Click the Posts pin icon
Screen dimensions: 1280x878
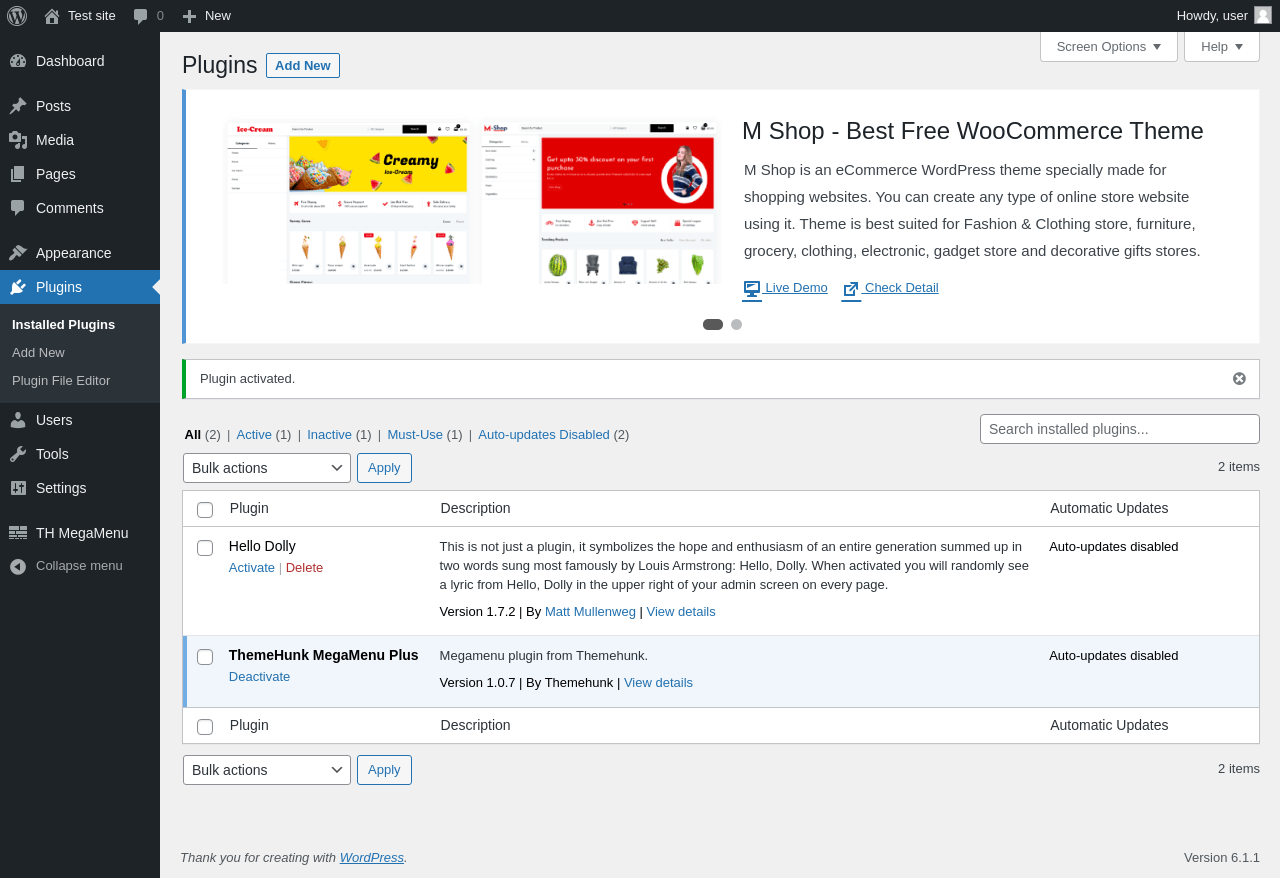pos(18,106)
